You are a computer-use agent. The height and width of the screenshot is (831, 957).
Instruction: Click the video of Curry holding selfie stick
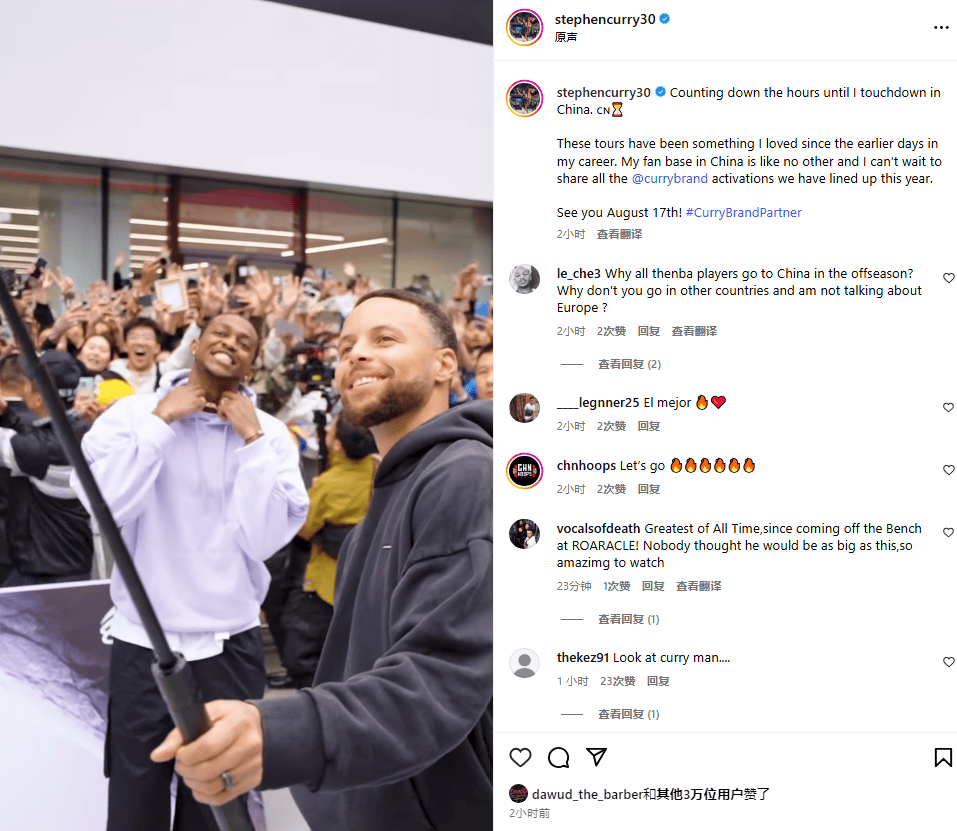coord(247,416)
